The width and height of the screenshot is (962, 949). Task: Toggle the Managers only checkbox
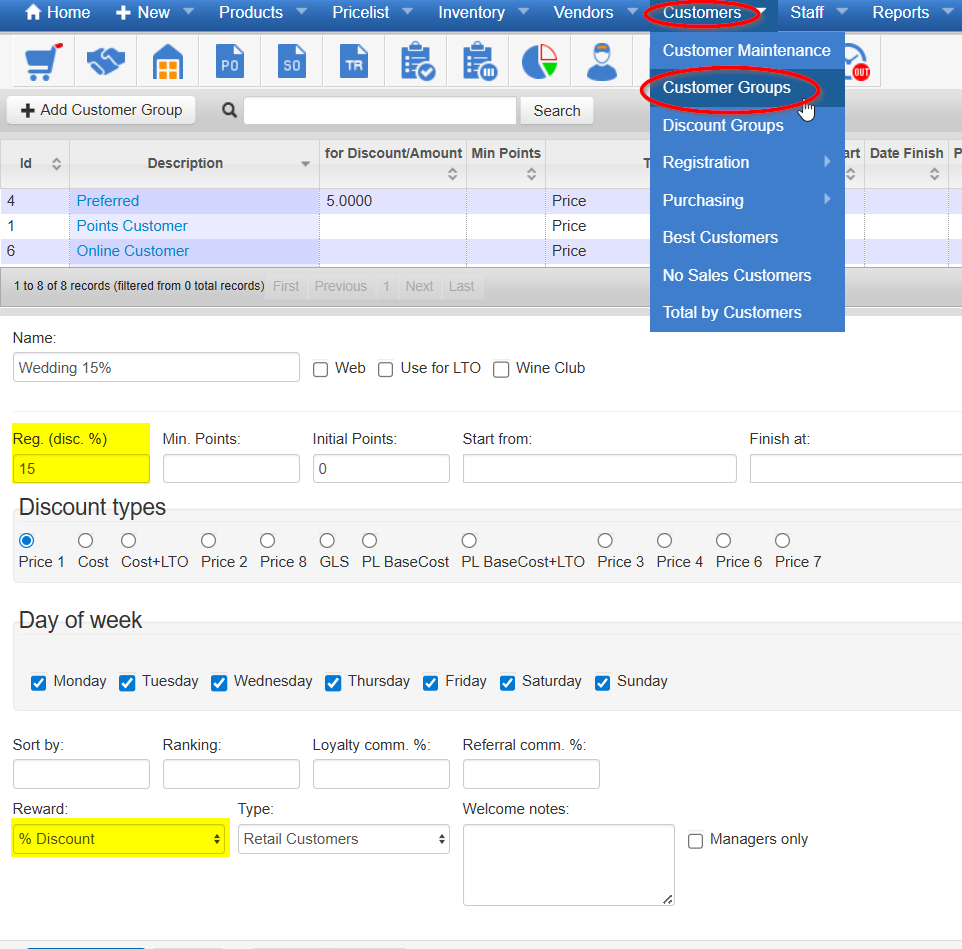[x=695, y=840]
